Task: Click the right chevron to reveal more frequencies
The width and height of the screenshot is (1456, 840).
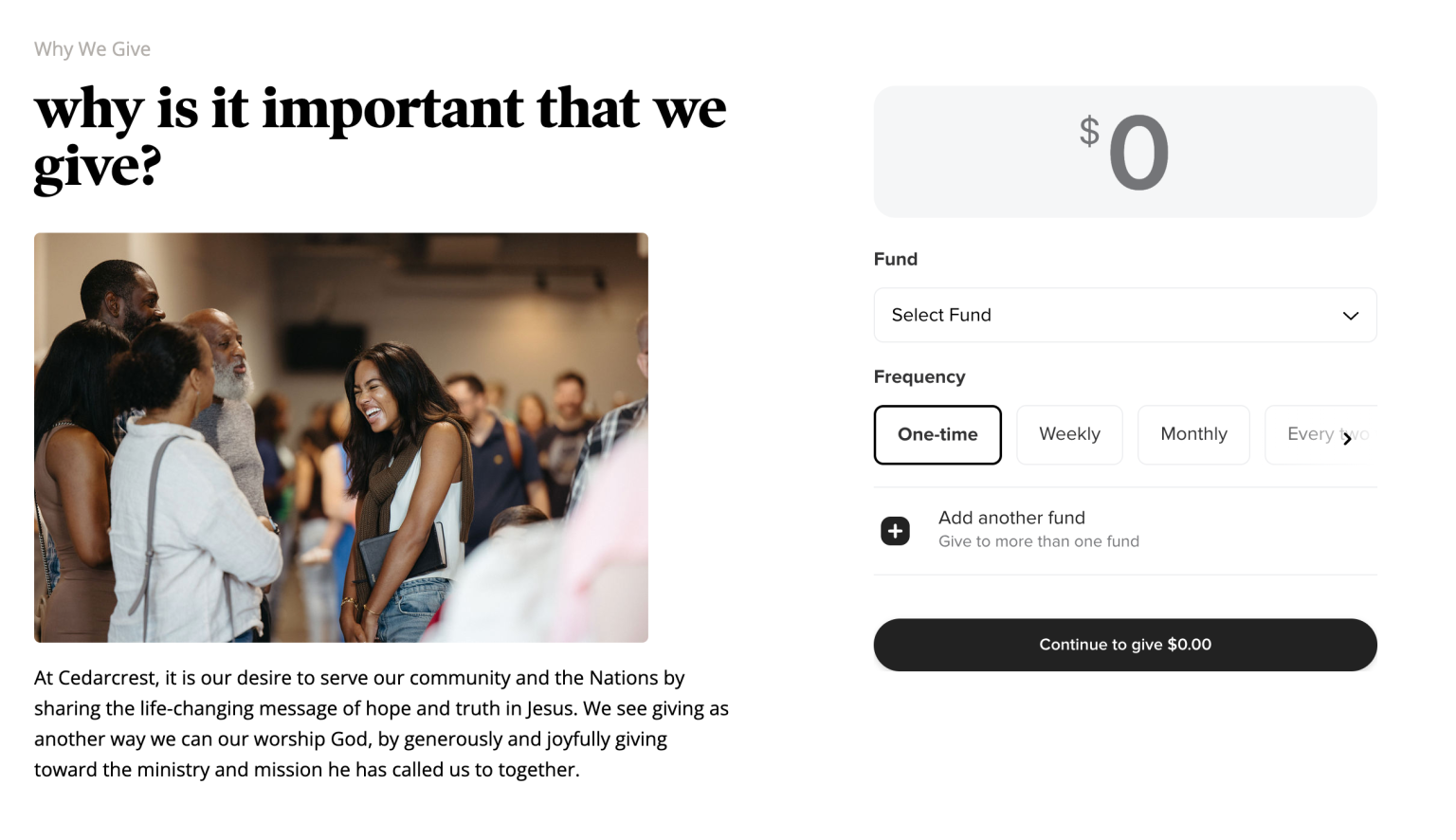Action: tap(1349, 438)
